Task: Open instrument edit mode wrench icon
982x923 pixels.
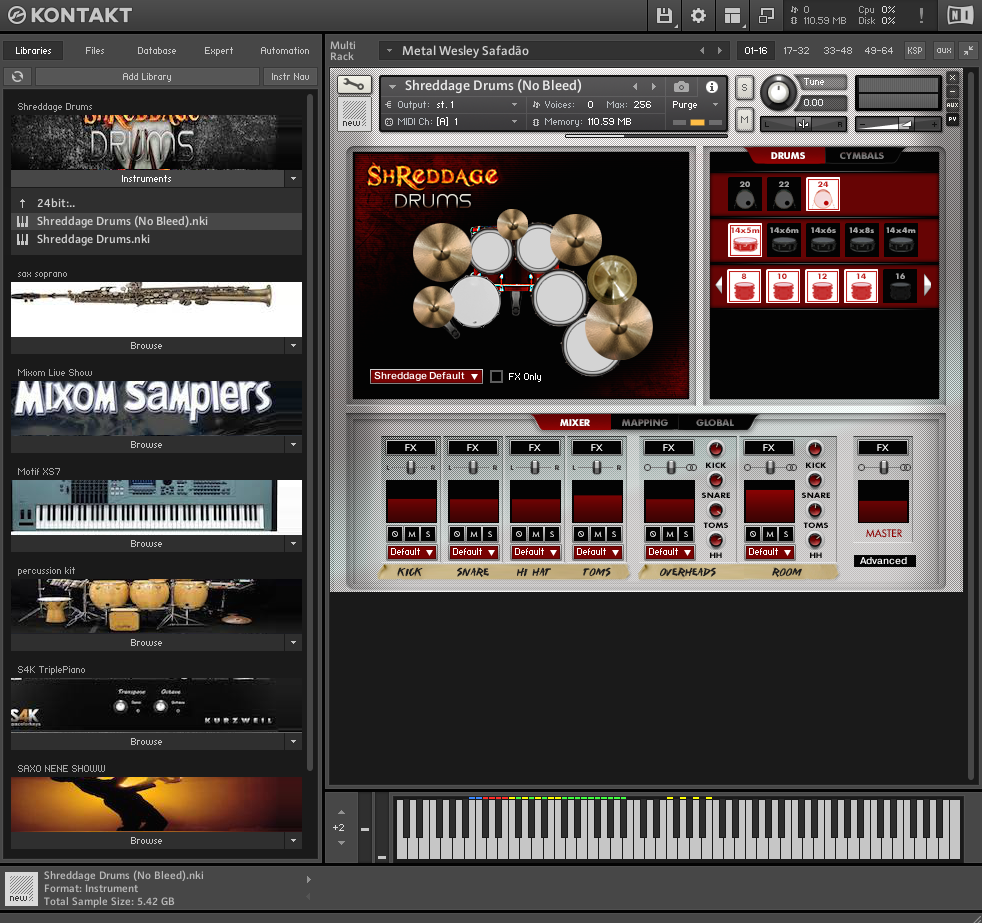Action: coord(354,84)
